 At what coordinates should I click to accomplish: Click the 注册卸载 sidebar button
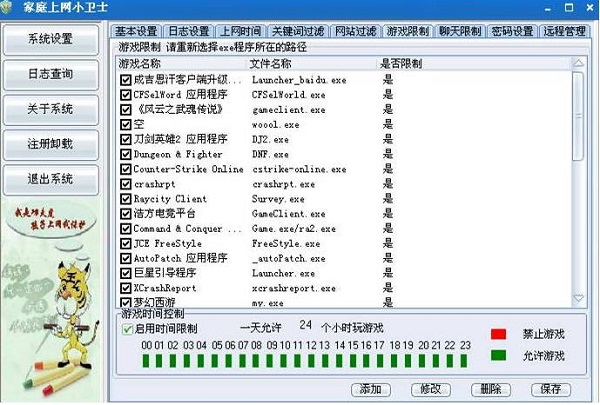pos(51,144)
